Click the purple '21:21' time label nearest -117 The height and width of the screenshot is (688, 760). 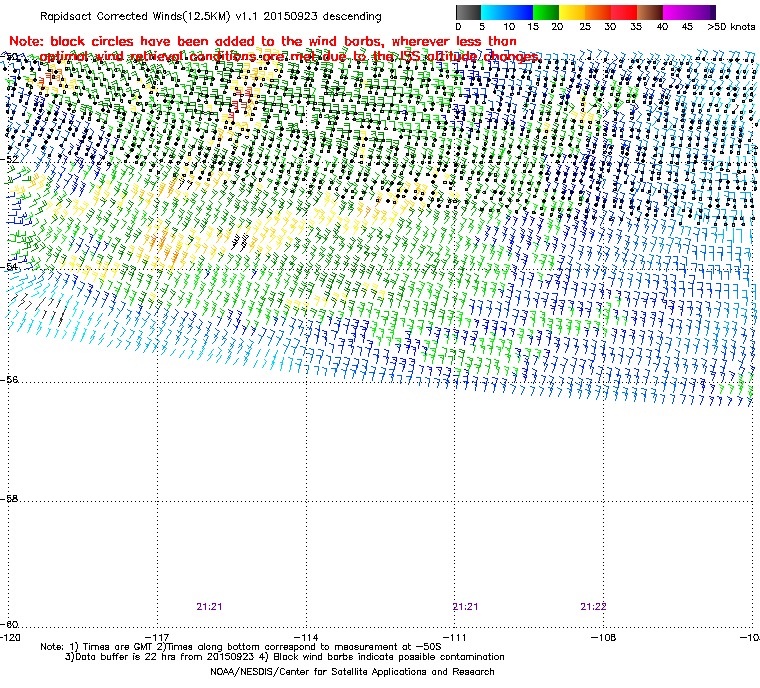[209, 607]
